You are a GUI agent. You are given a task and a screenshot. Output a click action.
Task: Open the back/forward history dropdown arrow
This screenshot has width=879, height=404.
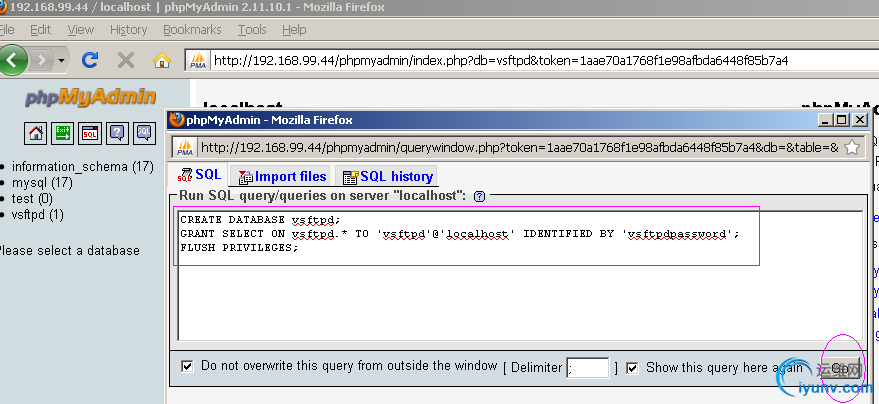(61, 59)
